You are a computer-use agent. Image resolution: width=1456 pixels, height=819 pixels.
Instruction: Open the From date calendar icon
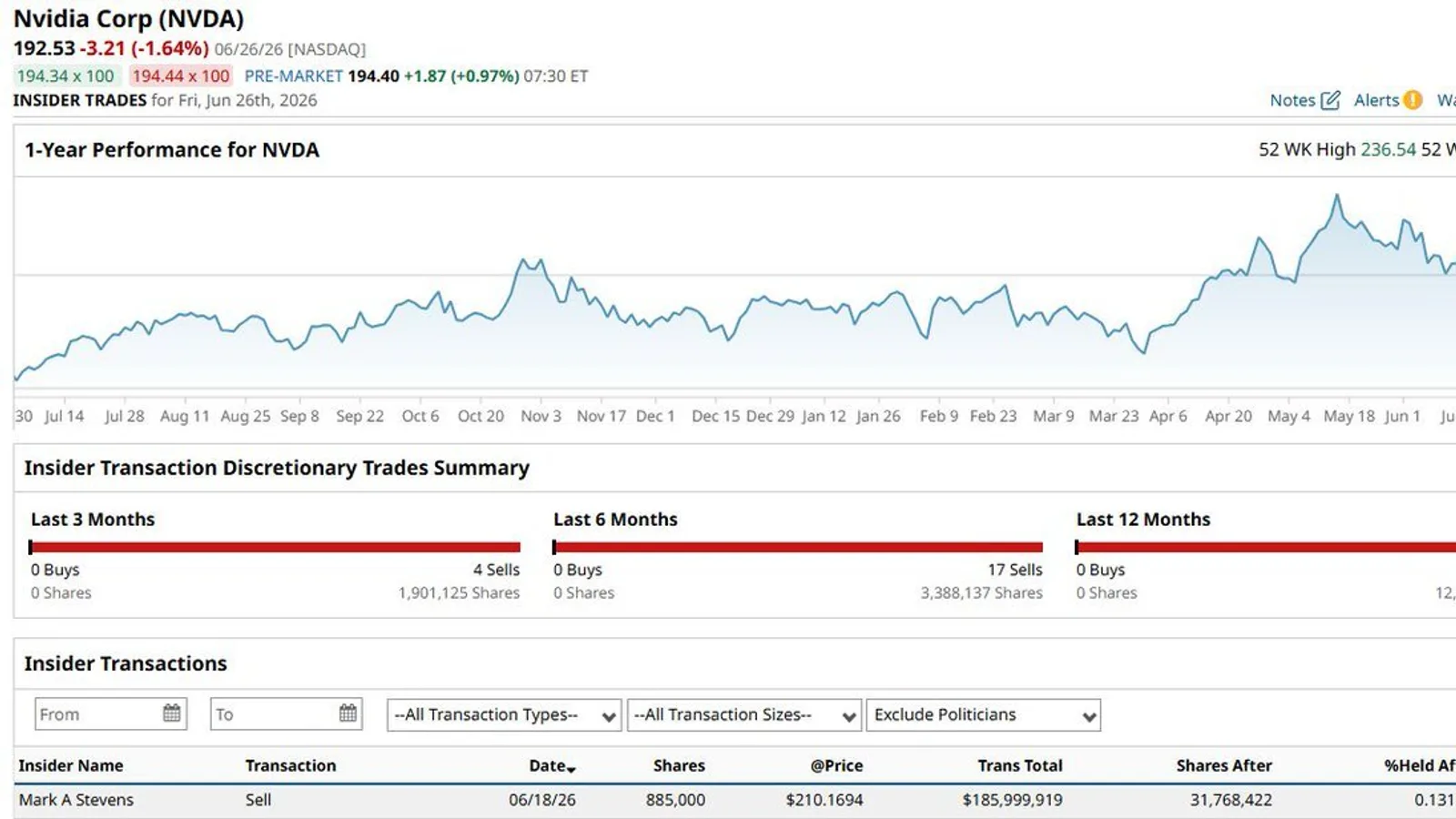tap(172, 713)
